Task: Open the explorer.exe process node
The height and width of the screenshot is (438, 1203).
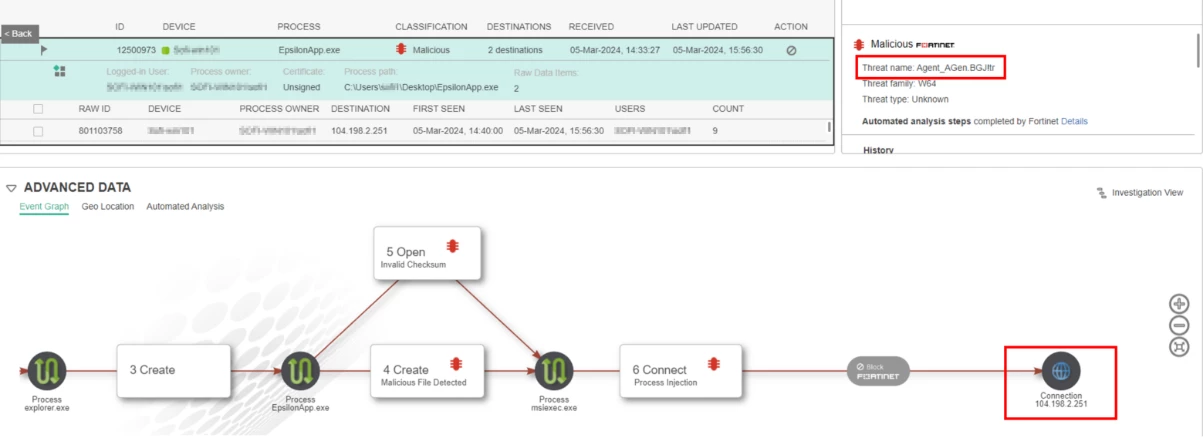Action: pyautogui.click(x=47, y=371)
